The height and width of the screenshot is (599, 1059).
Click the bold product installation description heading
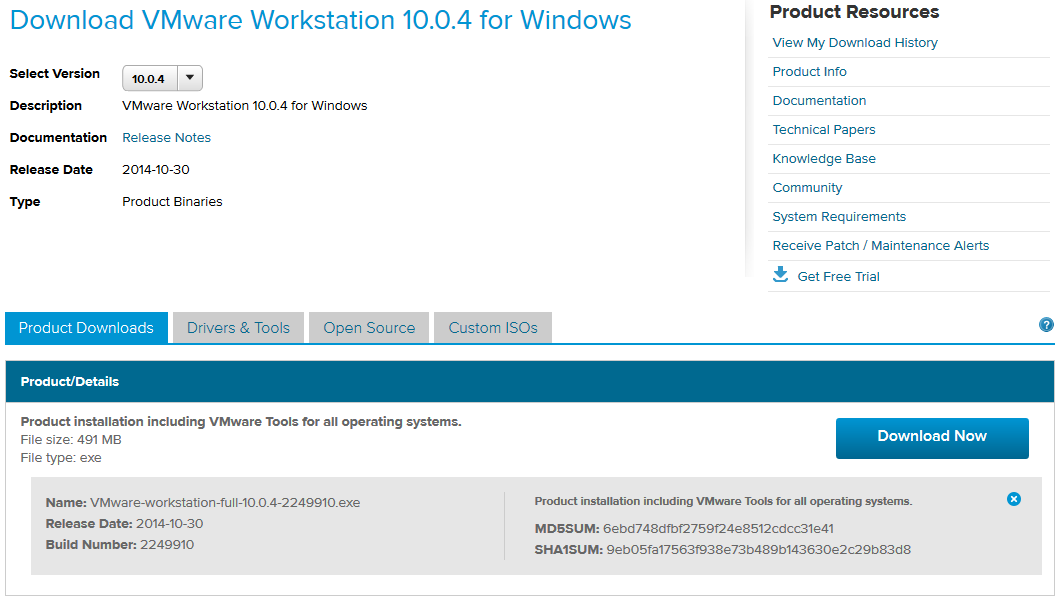[x=241, y=421]
